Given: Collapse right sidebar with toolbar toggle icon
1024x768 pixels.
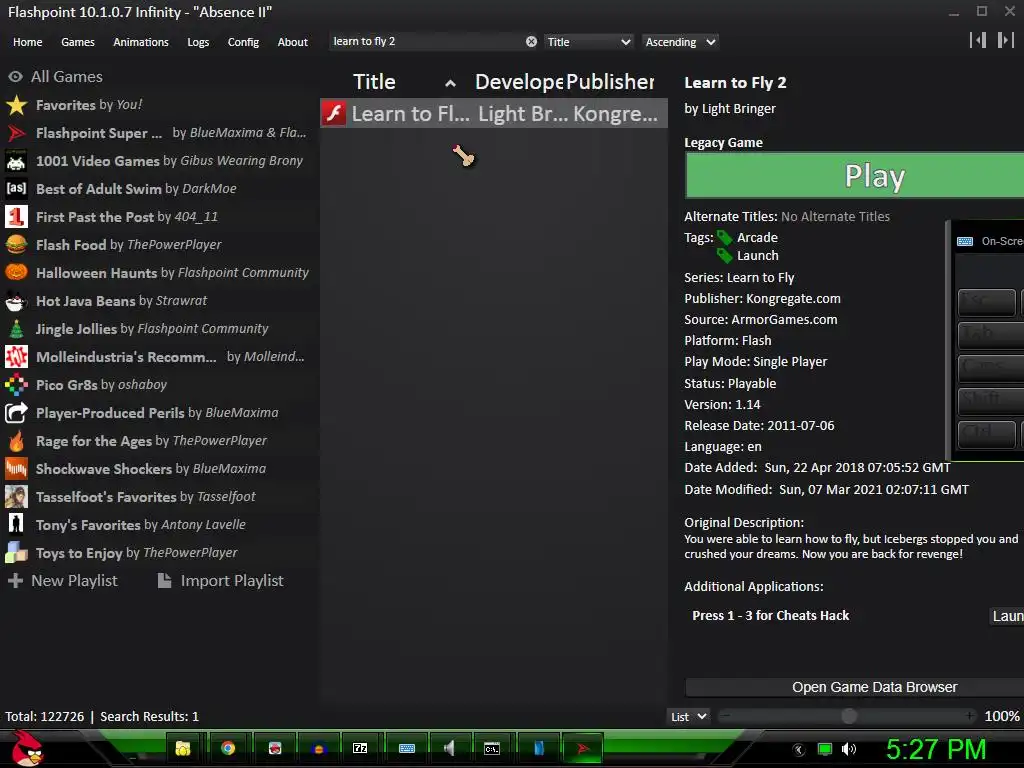Looking at the screenshot, I should click(x=1005, y=40).
